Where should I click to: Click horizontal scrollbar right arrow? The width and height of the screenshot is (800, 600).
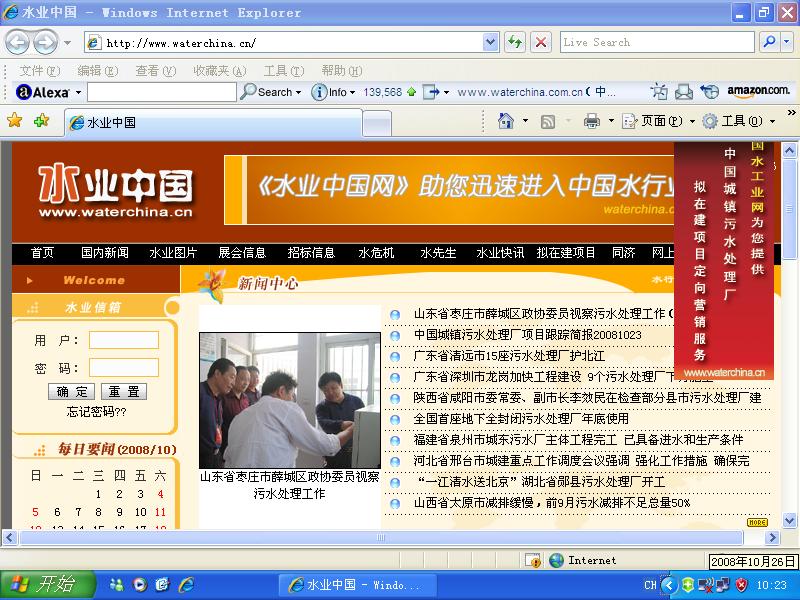click(772, 537)
